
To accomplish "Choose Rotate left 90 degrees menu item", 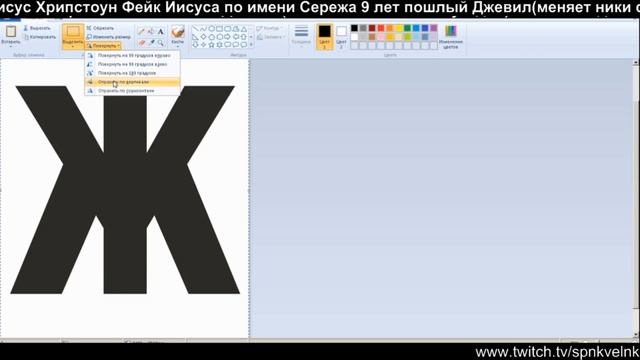I will pyautogui.click(x=132, y=64).
